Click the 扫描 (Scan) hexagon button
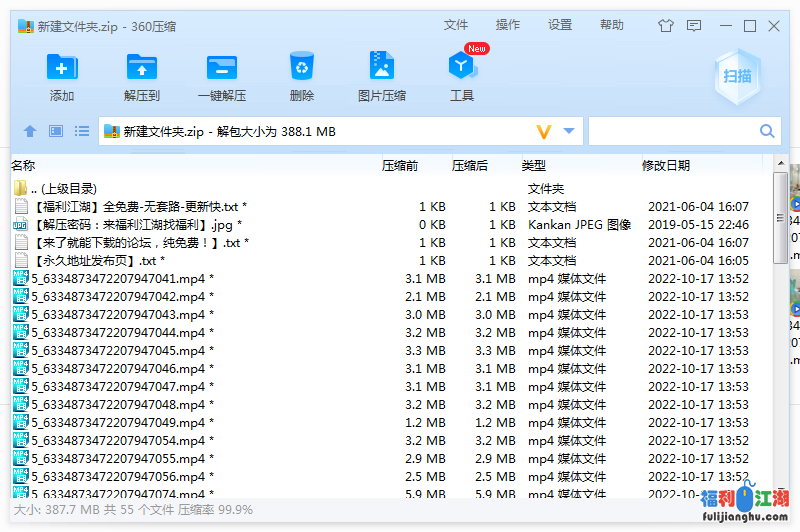The height and width of the screenshot is (532, 800). (x=737, y=76)
